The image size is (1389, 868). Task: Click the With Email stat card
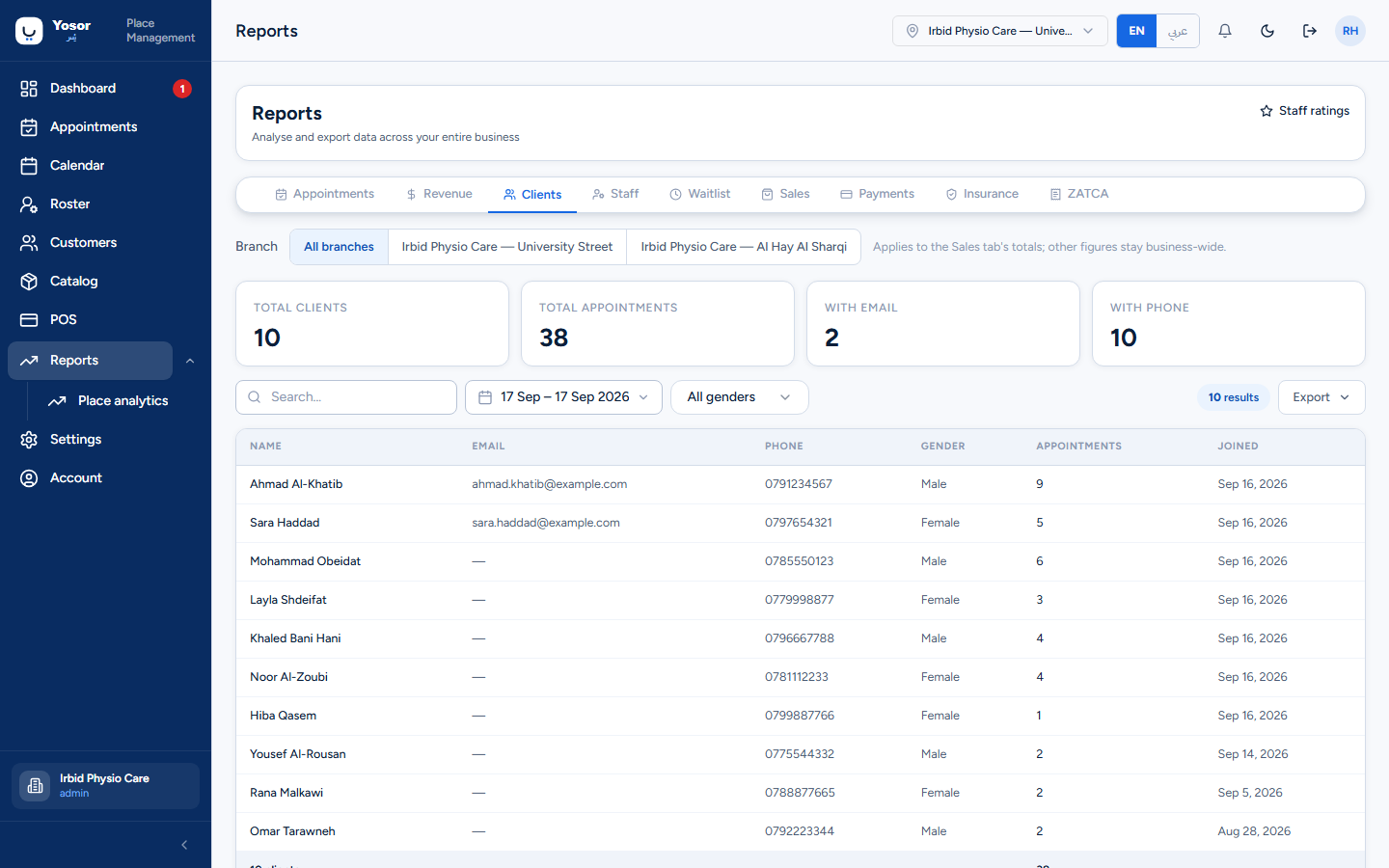coord(943,323)
